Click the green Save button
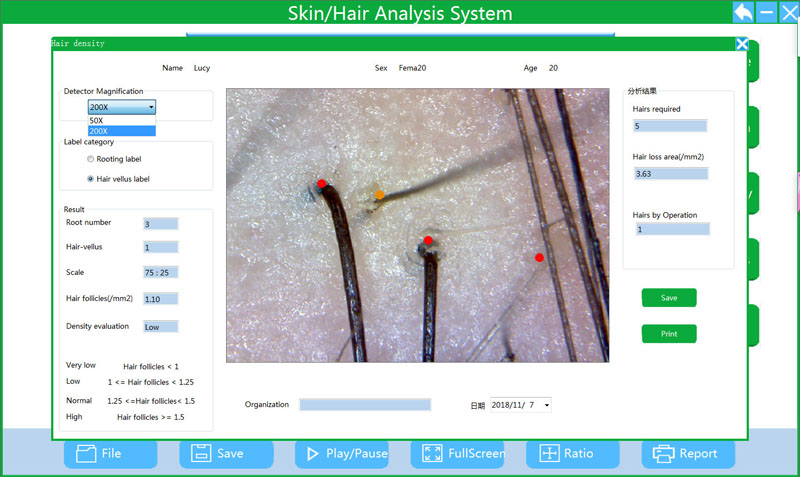800x477 pixels. pyautogui.click(x=669, y=297)
